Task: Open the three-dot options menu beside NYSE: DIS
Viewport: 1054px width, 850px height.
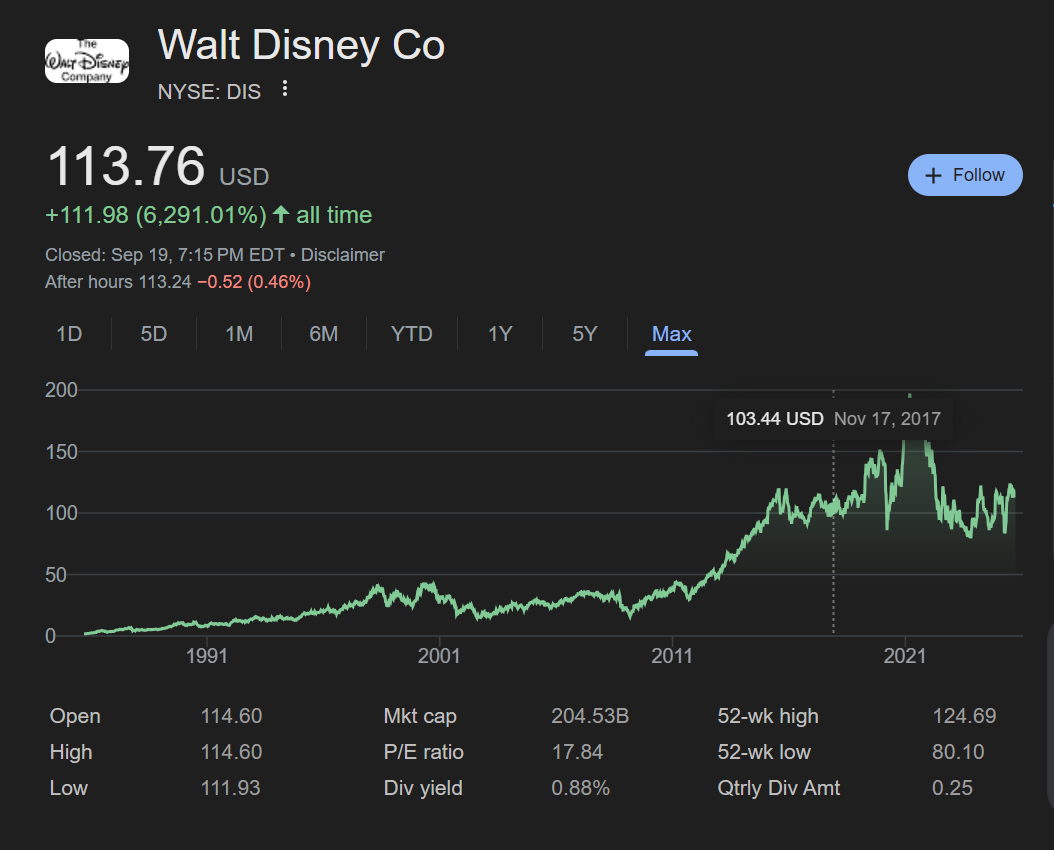Action: pos(285,90)
